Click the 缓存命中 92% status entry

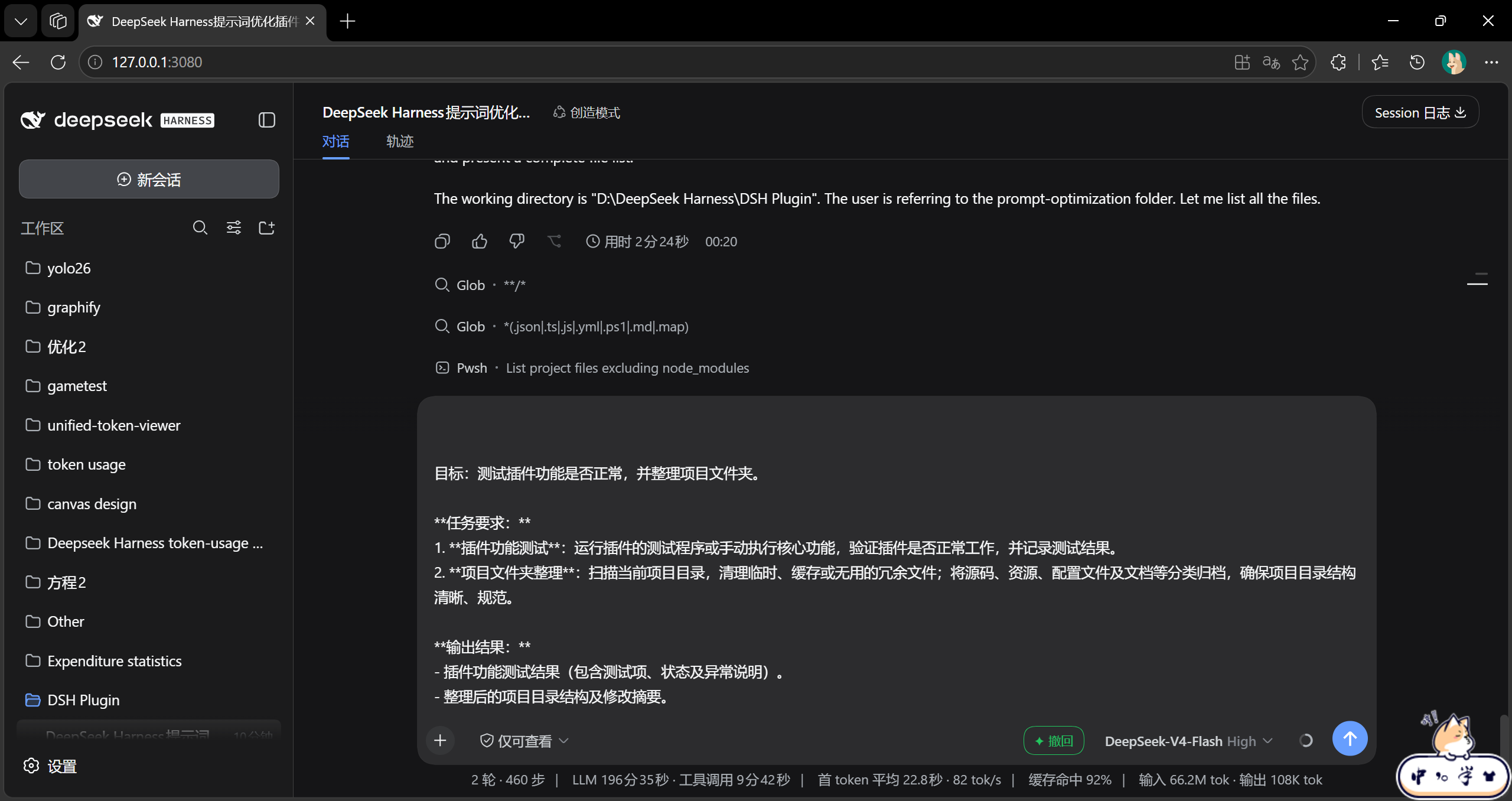pos(1070,780)
